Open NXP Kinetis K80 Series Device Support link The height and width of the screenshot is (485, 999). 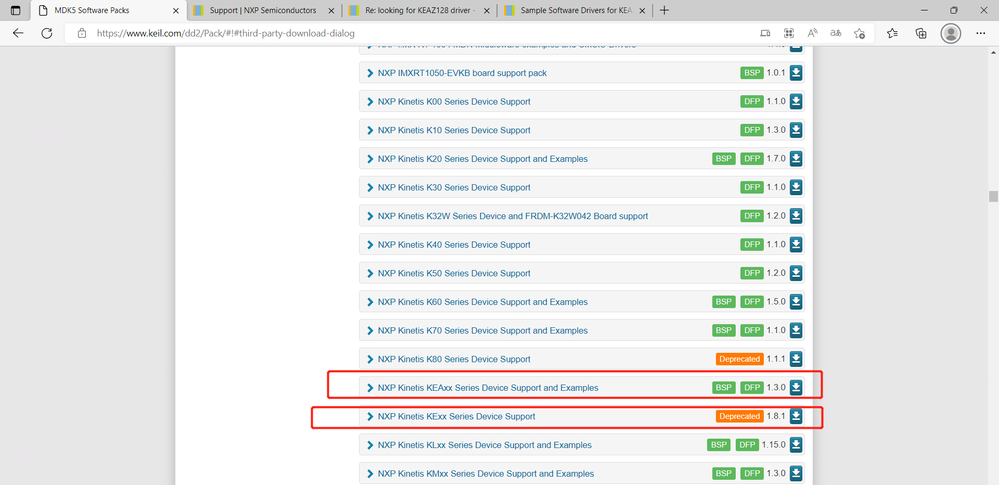click(454, 359)
